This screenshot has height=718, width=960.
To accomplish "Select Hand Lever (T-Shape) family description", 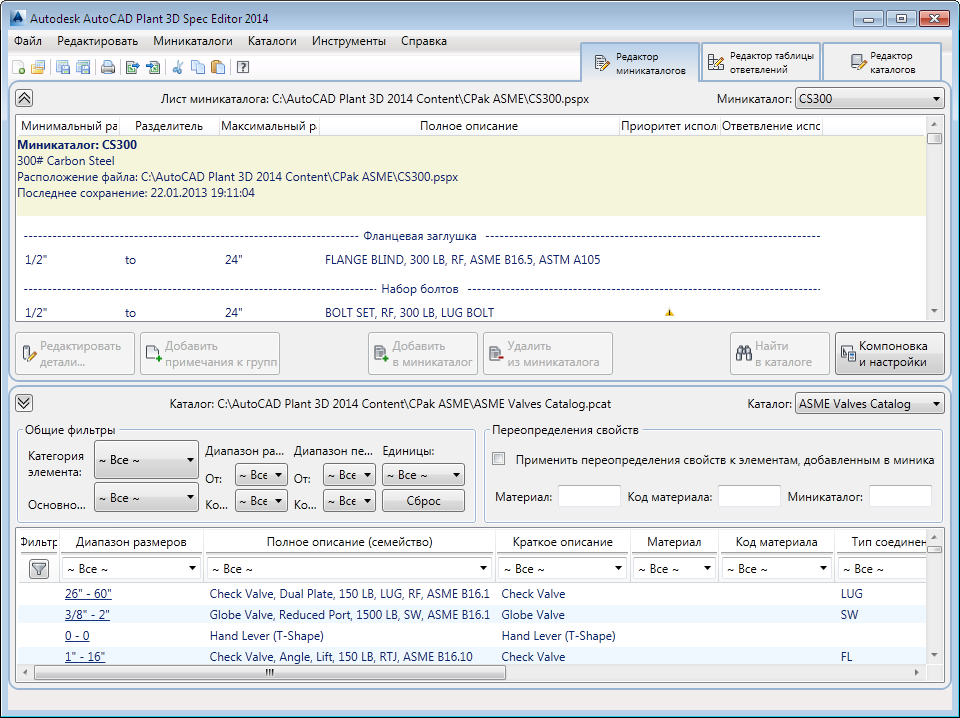I will pyautogui.click(x=266, y=636).
